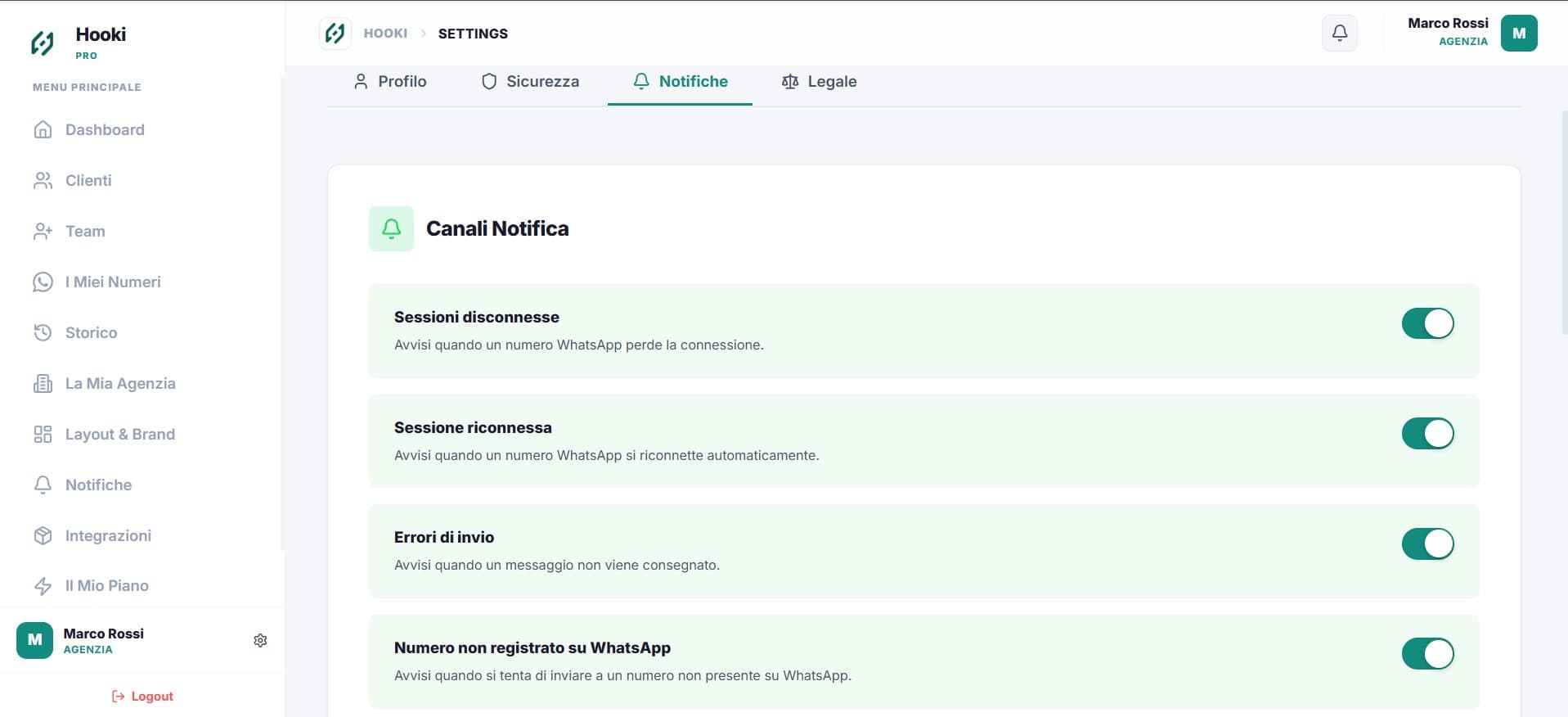Toggle Numero non registrato su WhatsApp switch
This screenshot has height=717, width=1568.
coord(1428,653)
